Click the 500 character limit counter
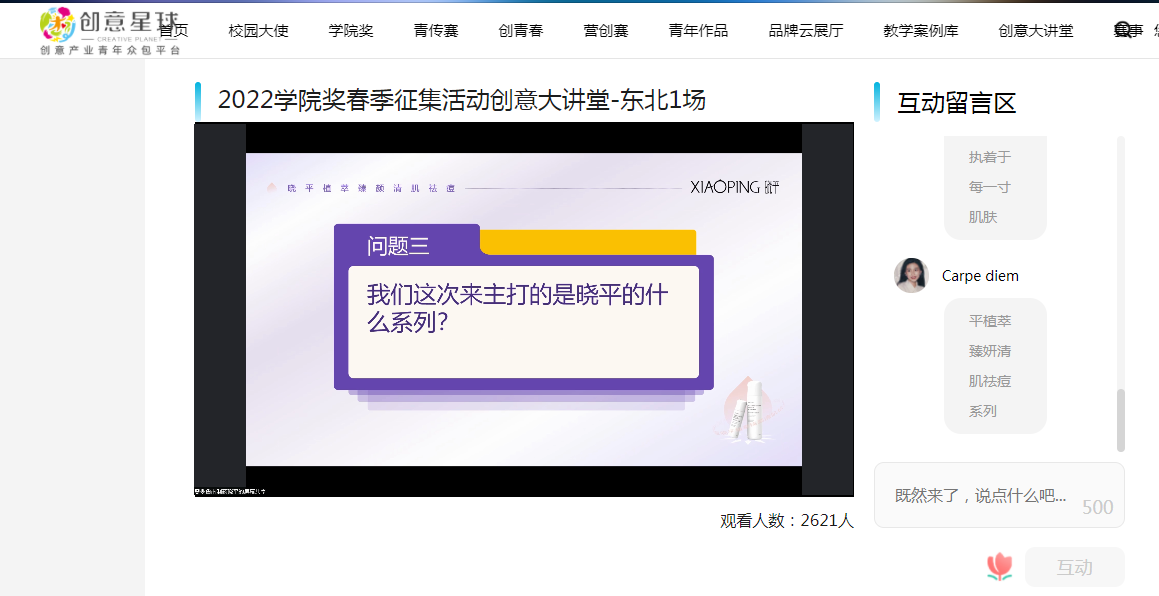Image resolution: width=1159 pixels, height=596 pixels. tap(1098, 507)
